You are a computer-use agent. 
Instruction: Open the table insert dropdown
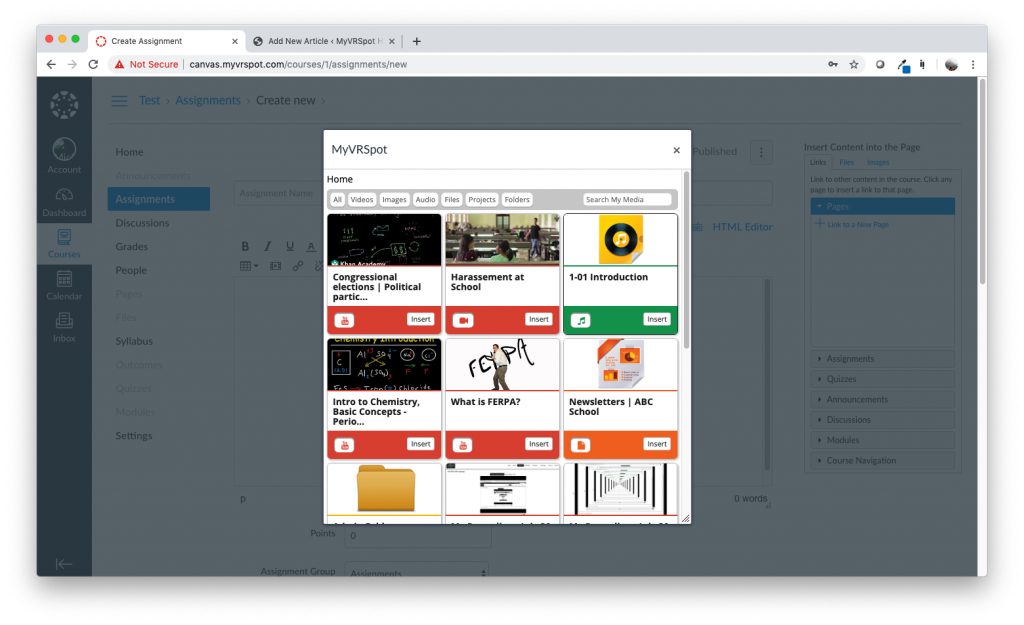tap(248, 266)
